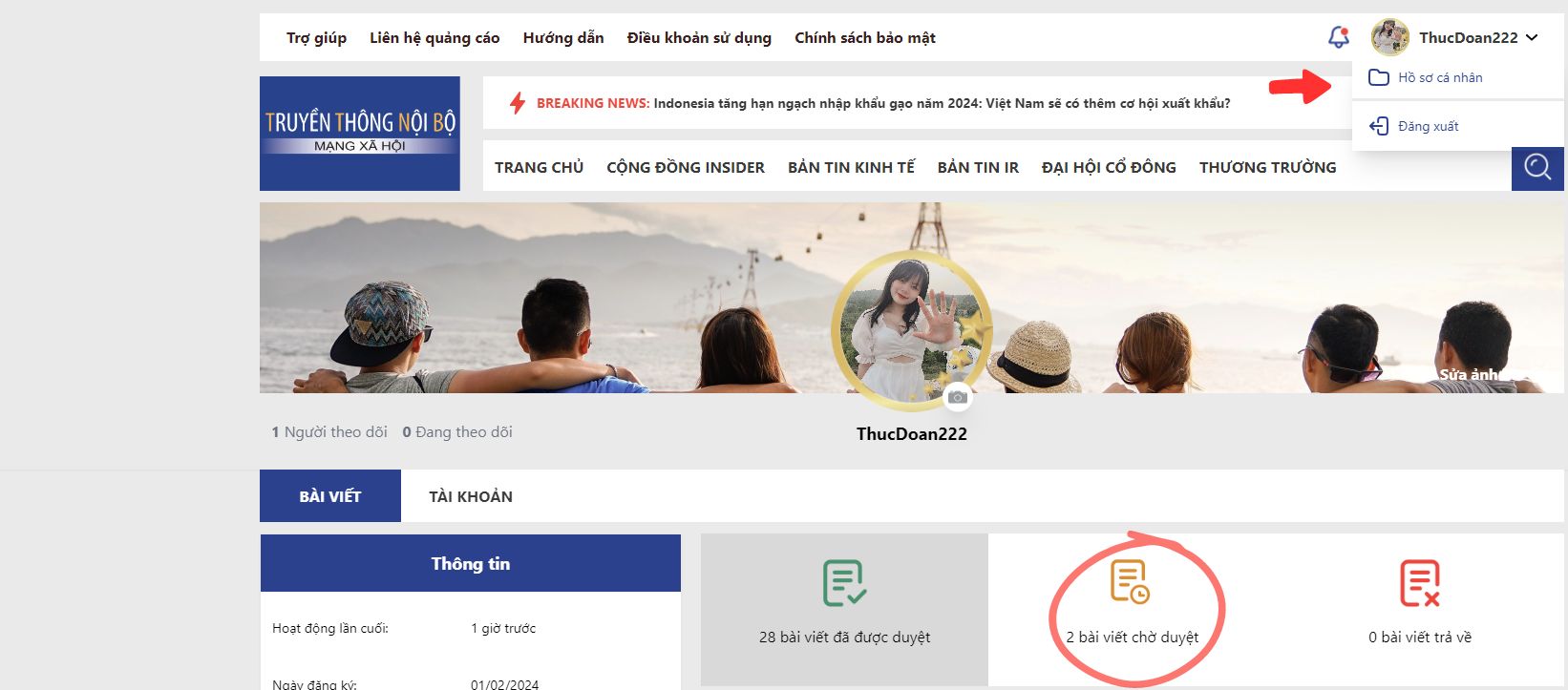Open the search magnifier button
The height and width of the screenshot is (690, 1568).
1536,168
